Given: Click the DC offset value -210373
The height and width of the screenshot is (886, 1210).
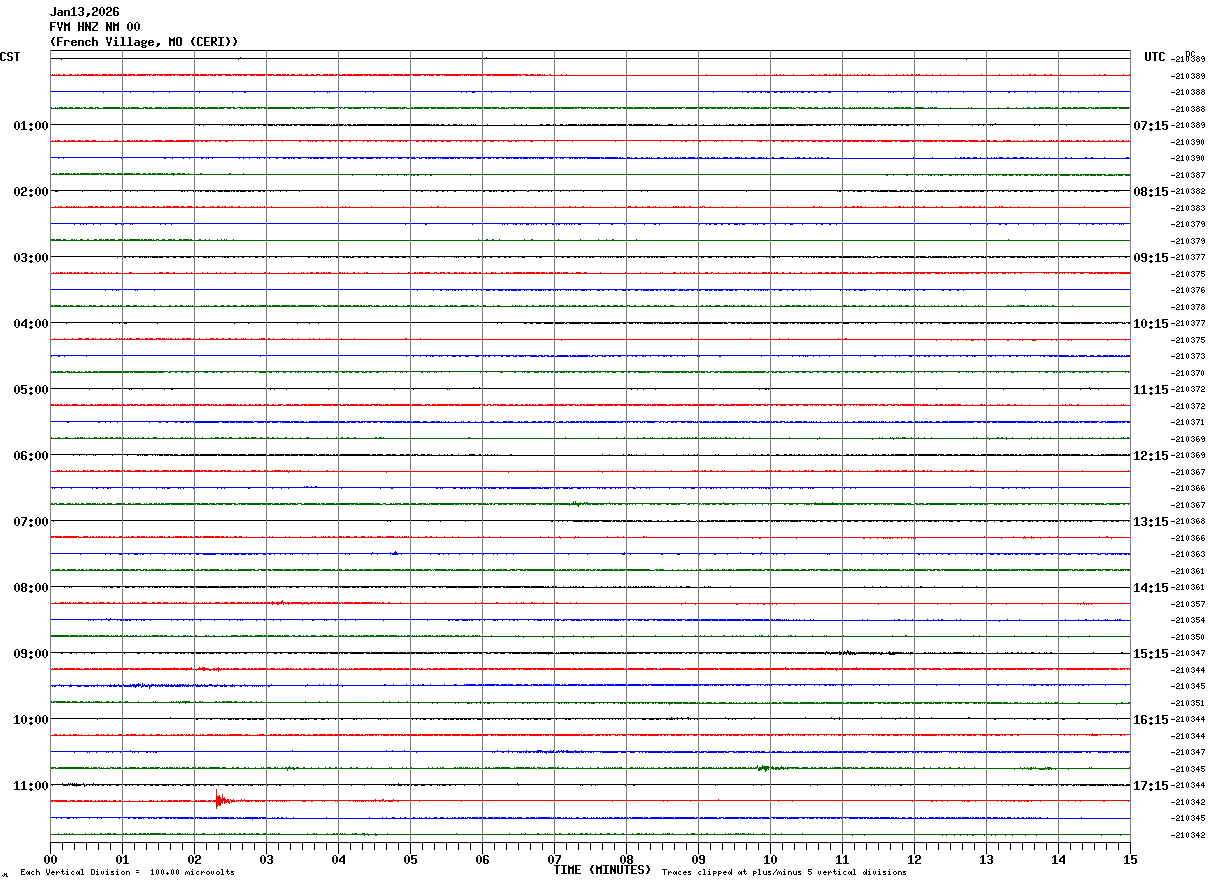Looking at the screenshot, I should click(1188, 356).
